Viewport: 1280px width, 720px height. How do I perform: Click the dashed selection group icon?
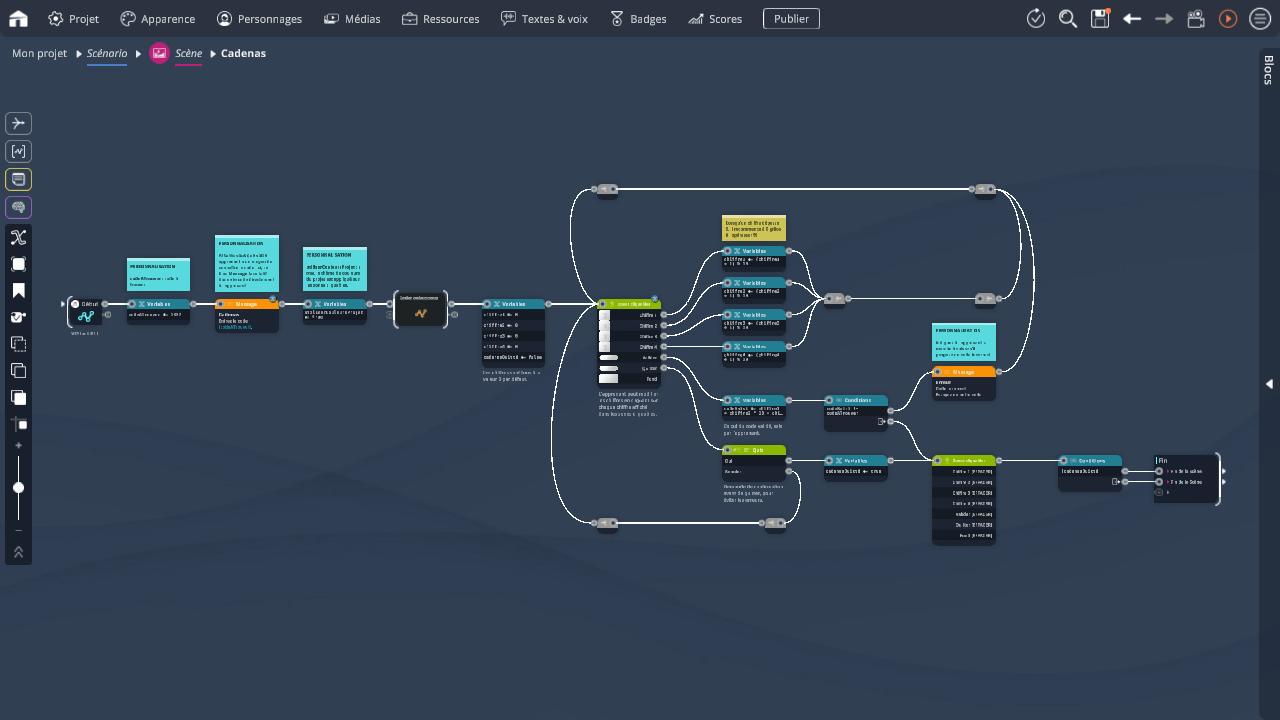tap(18, 344)
